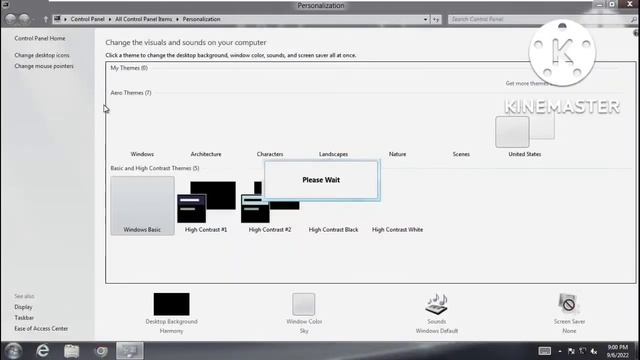The image size is (640, 360).
Task: Launch Internet Explorer from the taskbar
Action: [x=42, y=351]
